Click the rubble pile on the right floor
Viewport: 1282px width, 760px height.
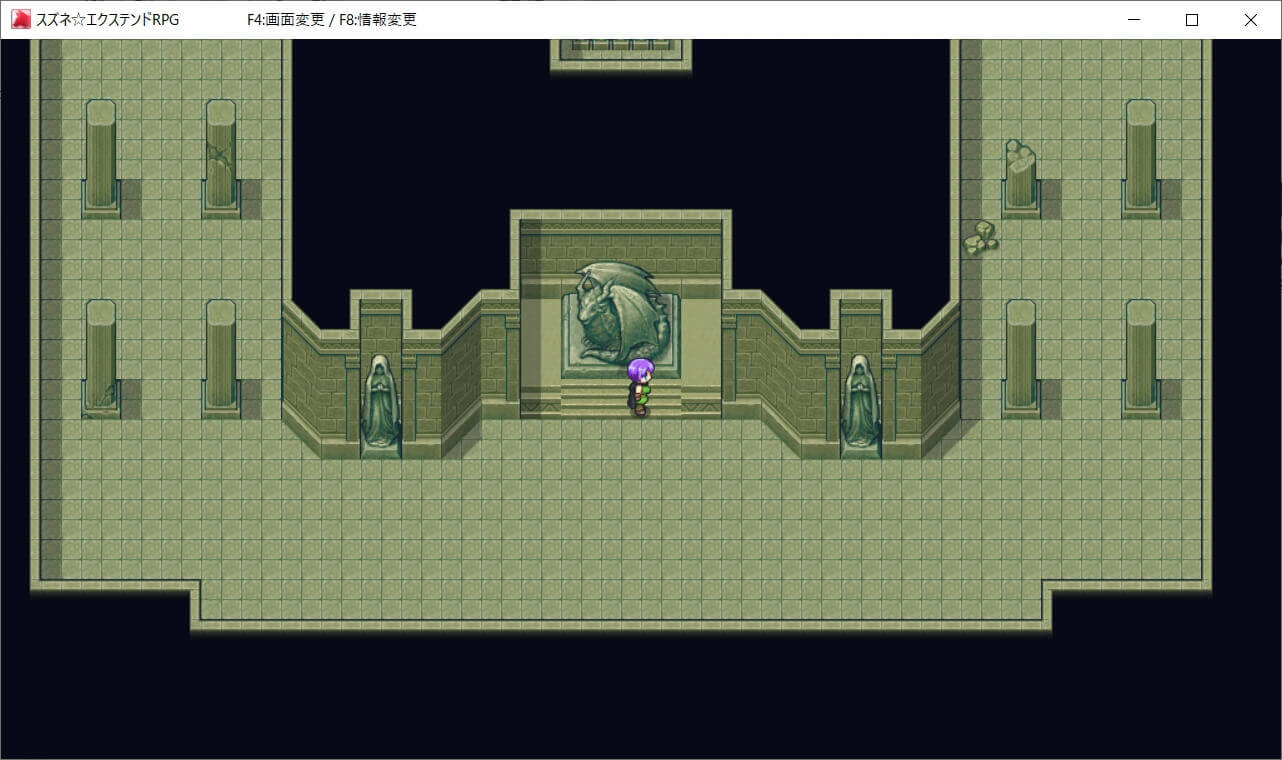coord(981,238)
